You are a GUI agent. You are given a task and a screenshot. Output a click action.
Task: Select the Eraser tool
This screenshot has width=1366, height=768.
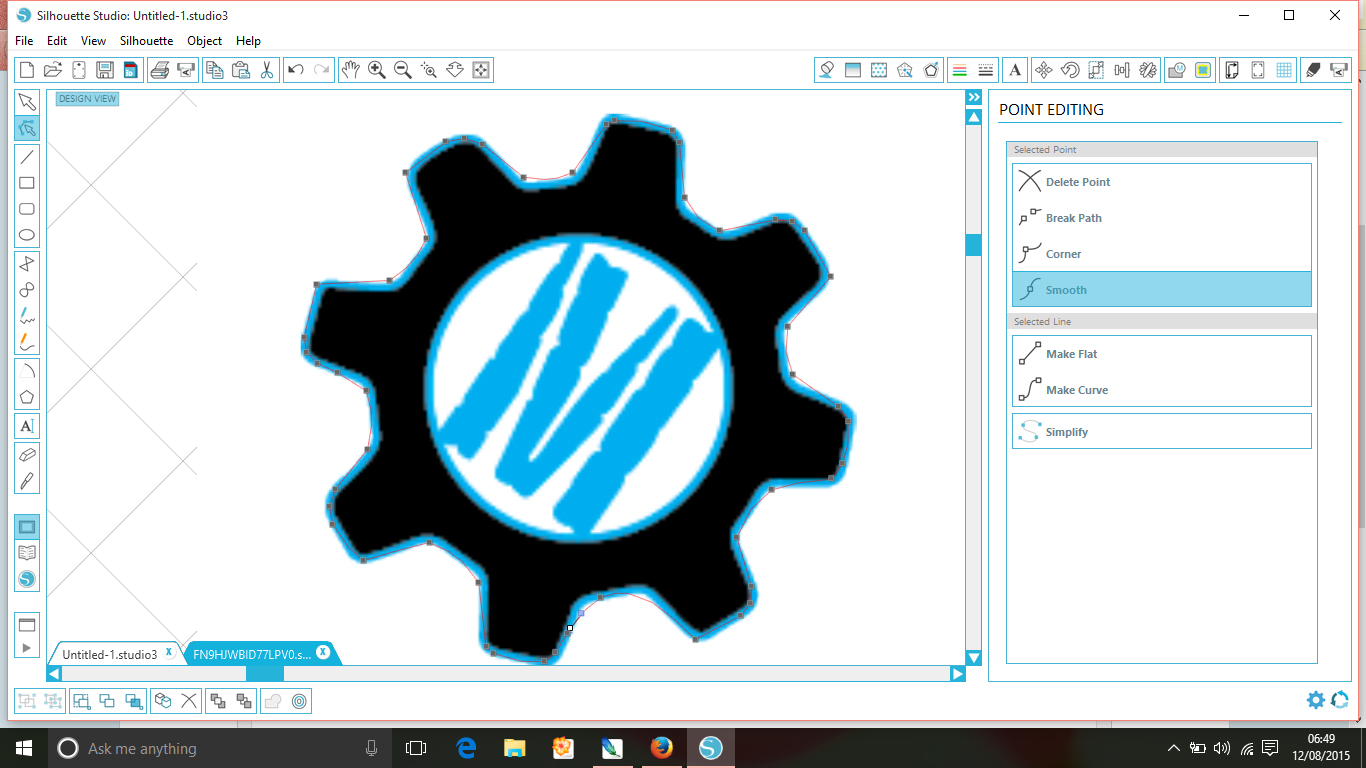[27, 454]
